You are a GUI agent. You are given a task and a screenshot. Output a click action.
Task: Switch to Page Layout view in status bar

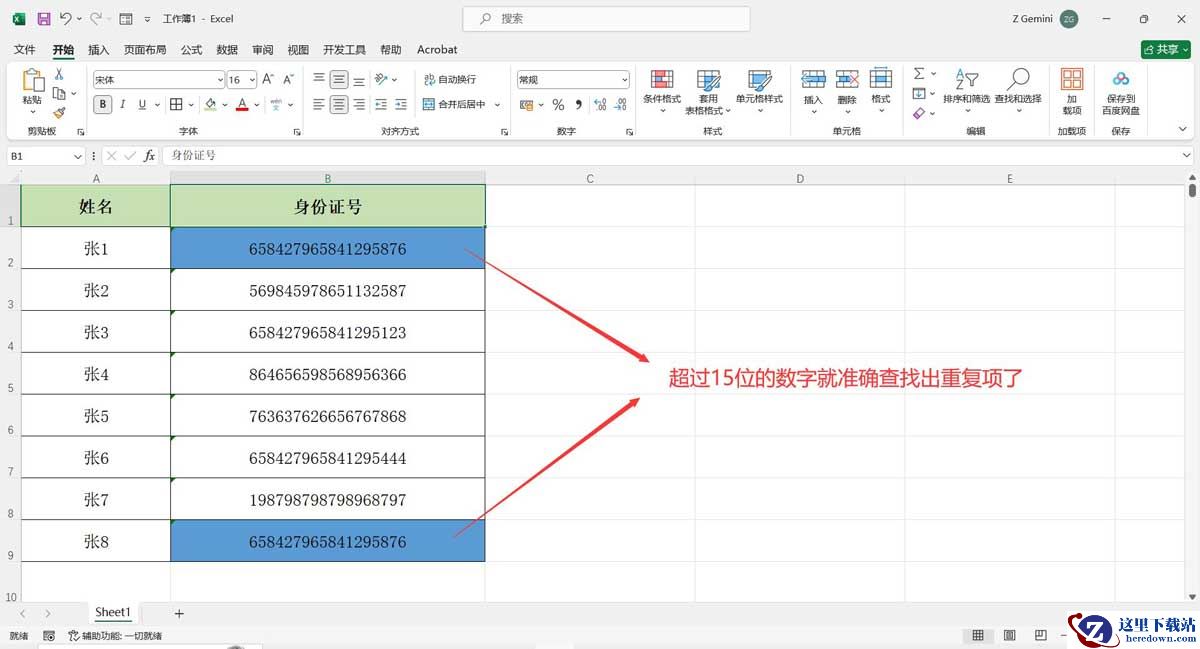coord(1009,635)
